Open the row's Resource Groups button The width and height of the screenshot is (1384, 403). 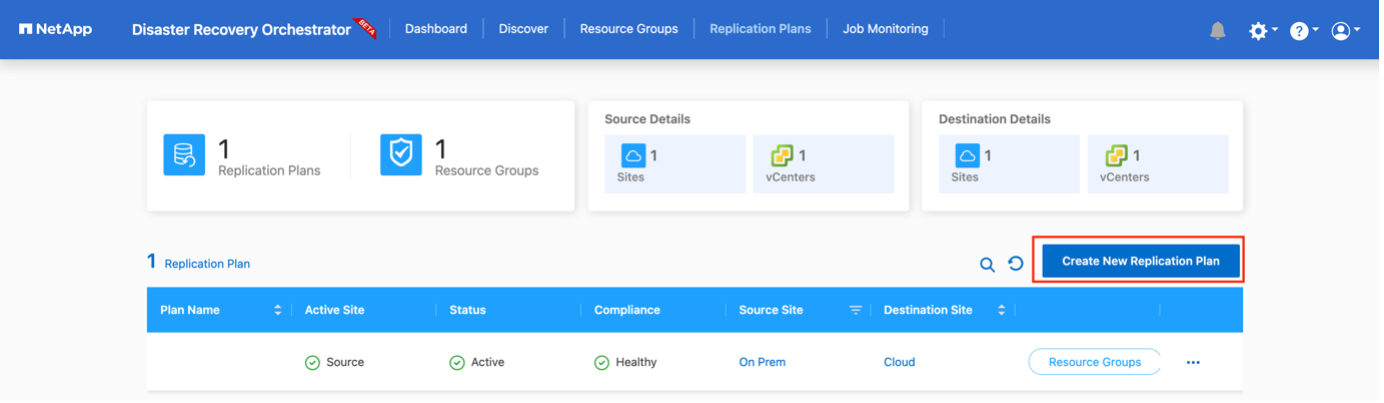click(1094, 362)
